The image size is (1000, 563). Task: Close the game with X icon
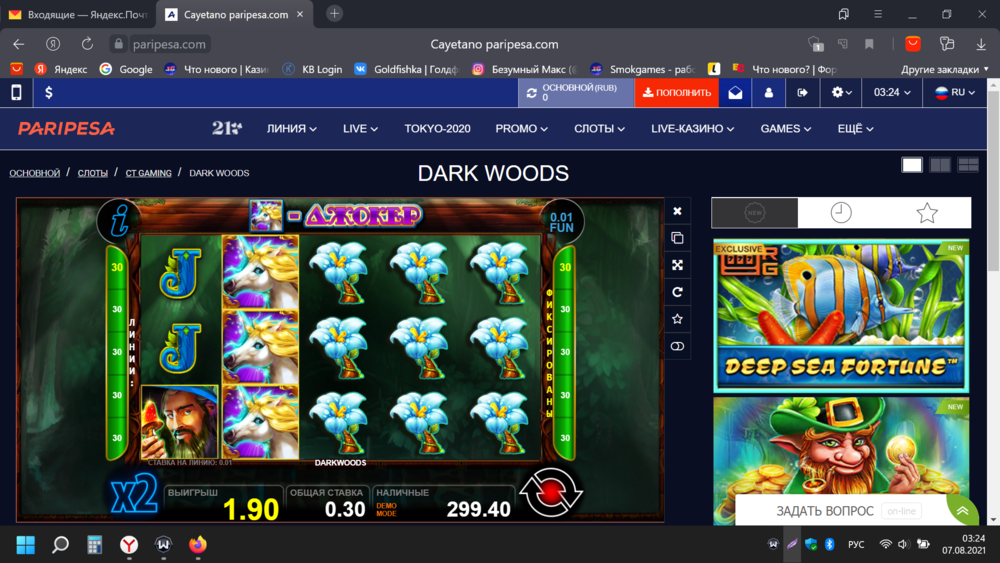coord(677,211)
